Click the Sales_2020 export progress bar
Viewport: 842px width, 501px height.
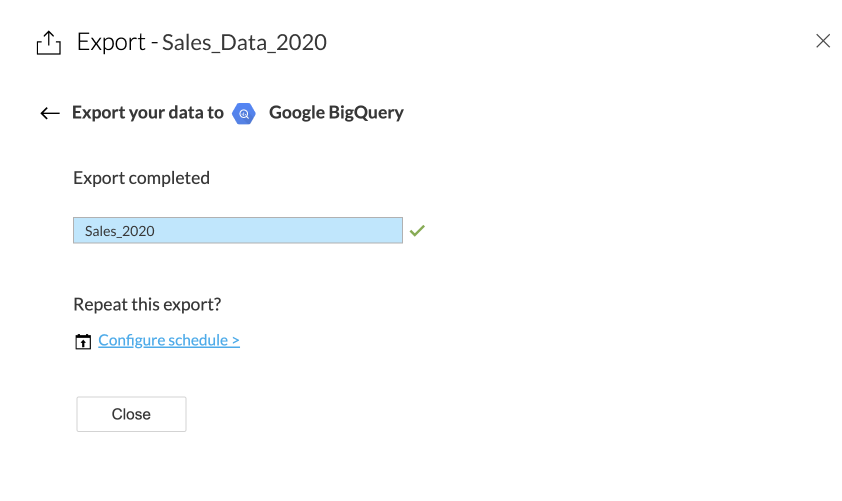(238, 231)
